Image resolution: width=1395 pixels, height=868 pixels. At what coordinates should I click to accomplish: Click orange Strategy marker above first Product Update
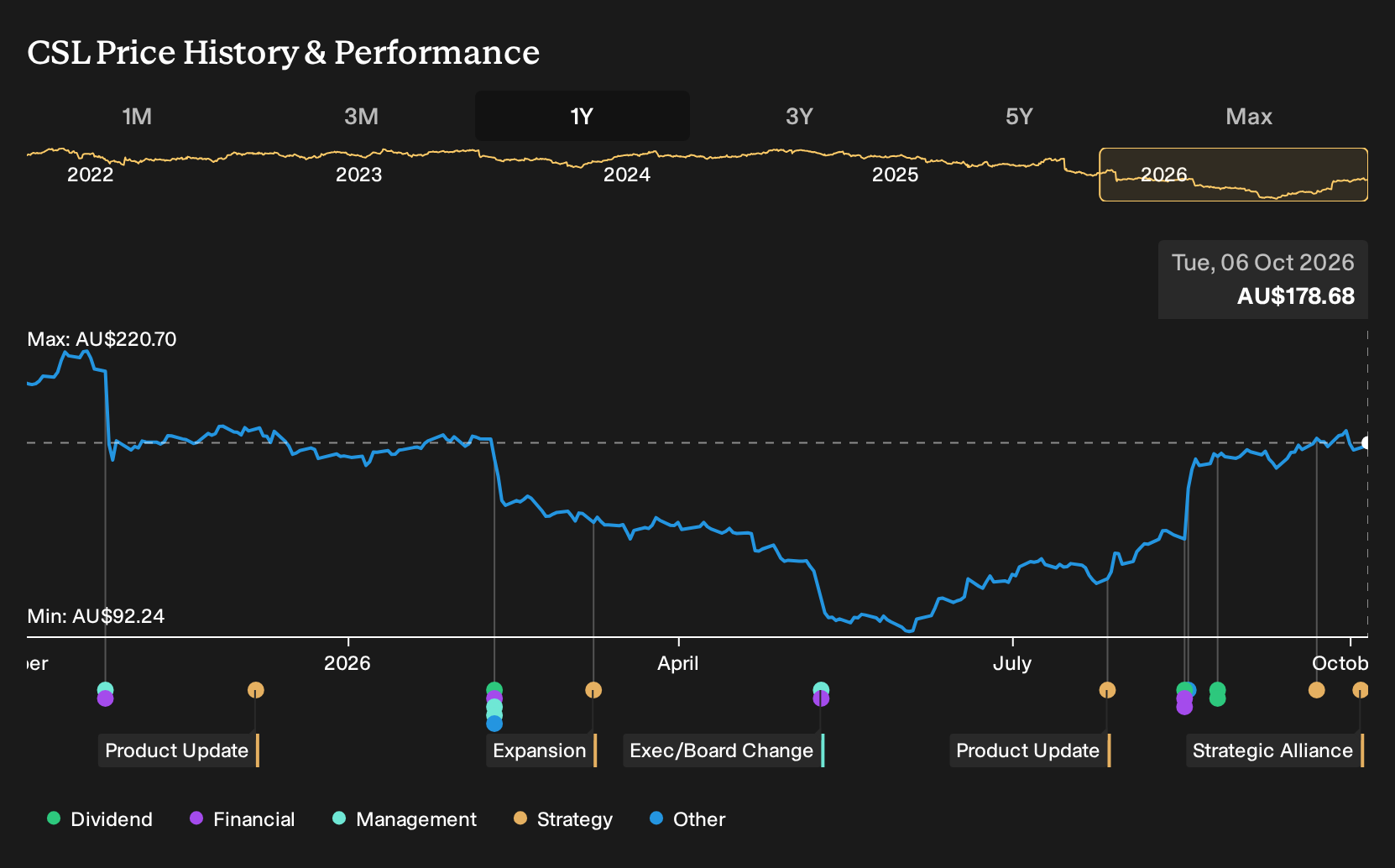click(x=256, y=690)
